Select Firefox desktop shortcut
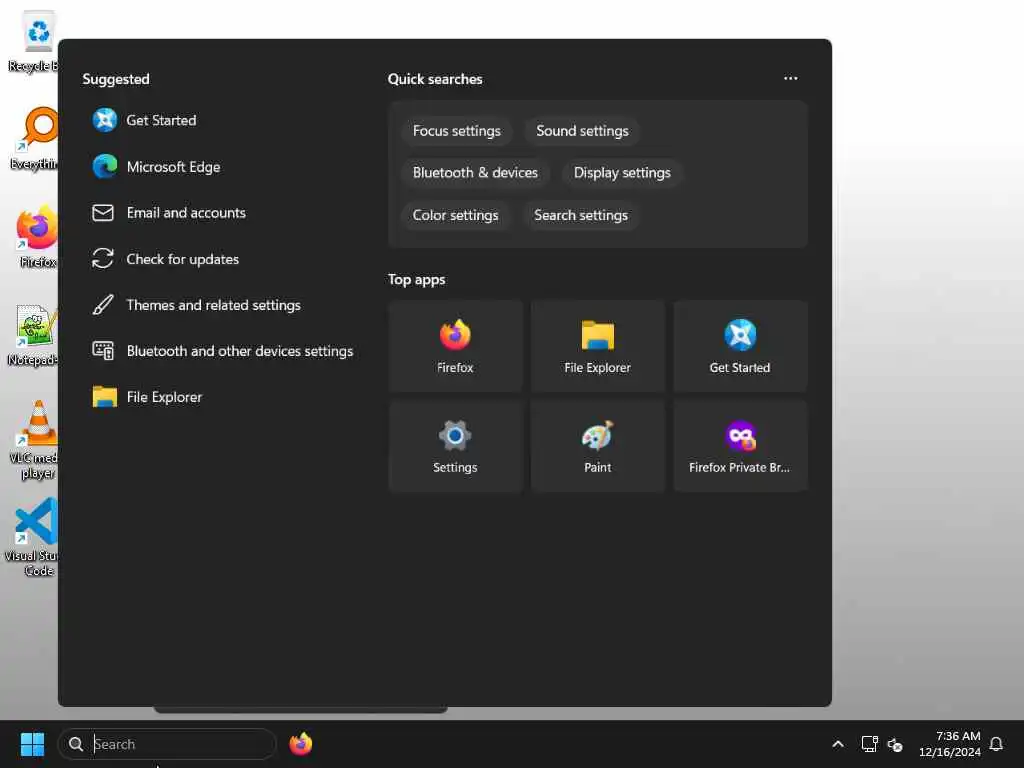Viewport: 1024px width, 768px height. click(37, 237)
